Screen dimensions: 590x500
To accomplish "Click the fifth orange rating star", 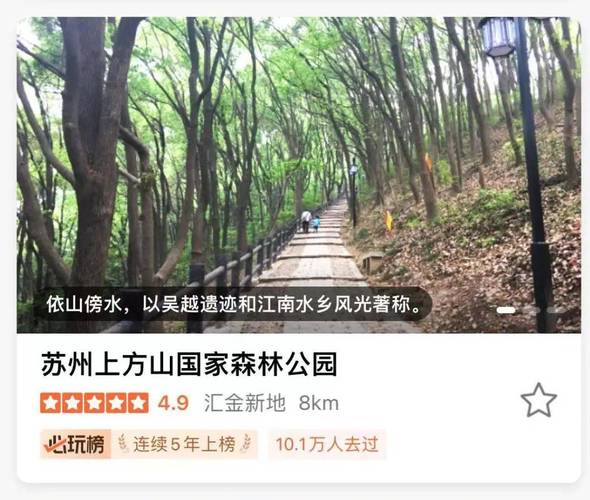I will tap(138, 403).
